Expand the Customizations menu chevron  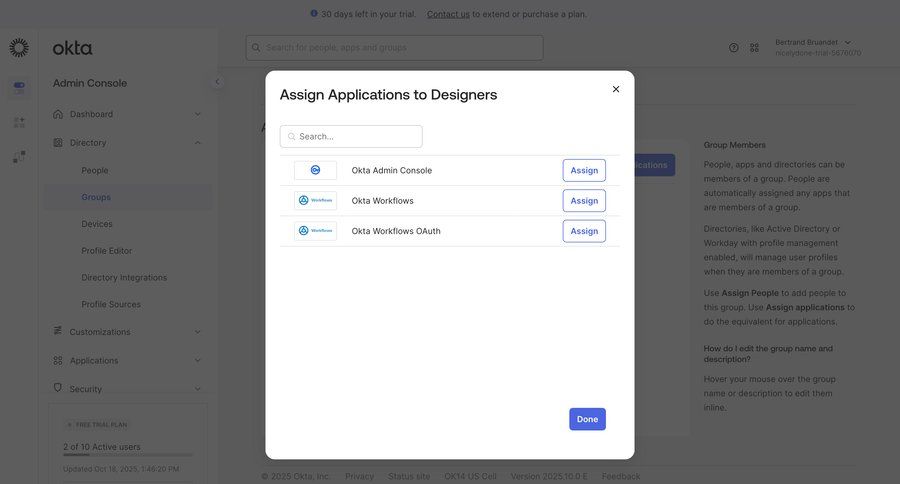click(197, 332)
